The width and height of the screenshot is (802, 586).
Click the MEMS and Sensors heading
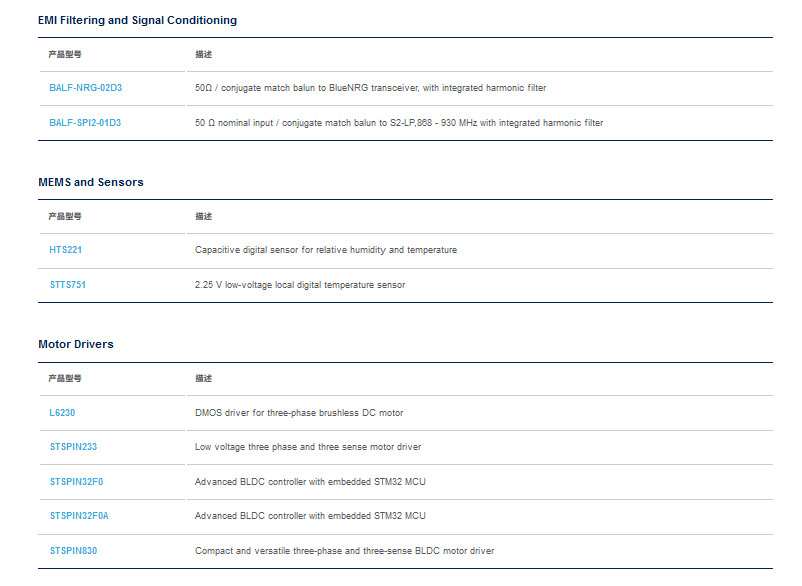[91, 183]
